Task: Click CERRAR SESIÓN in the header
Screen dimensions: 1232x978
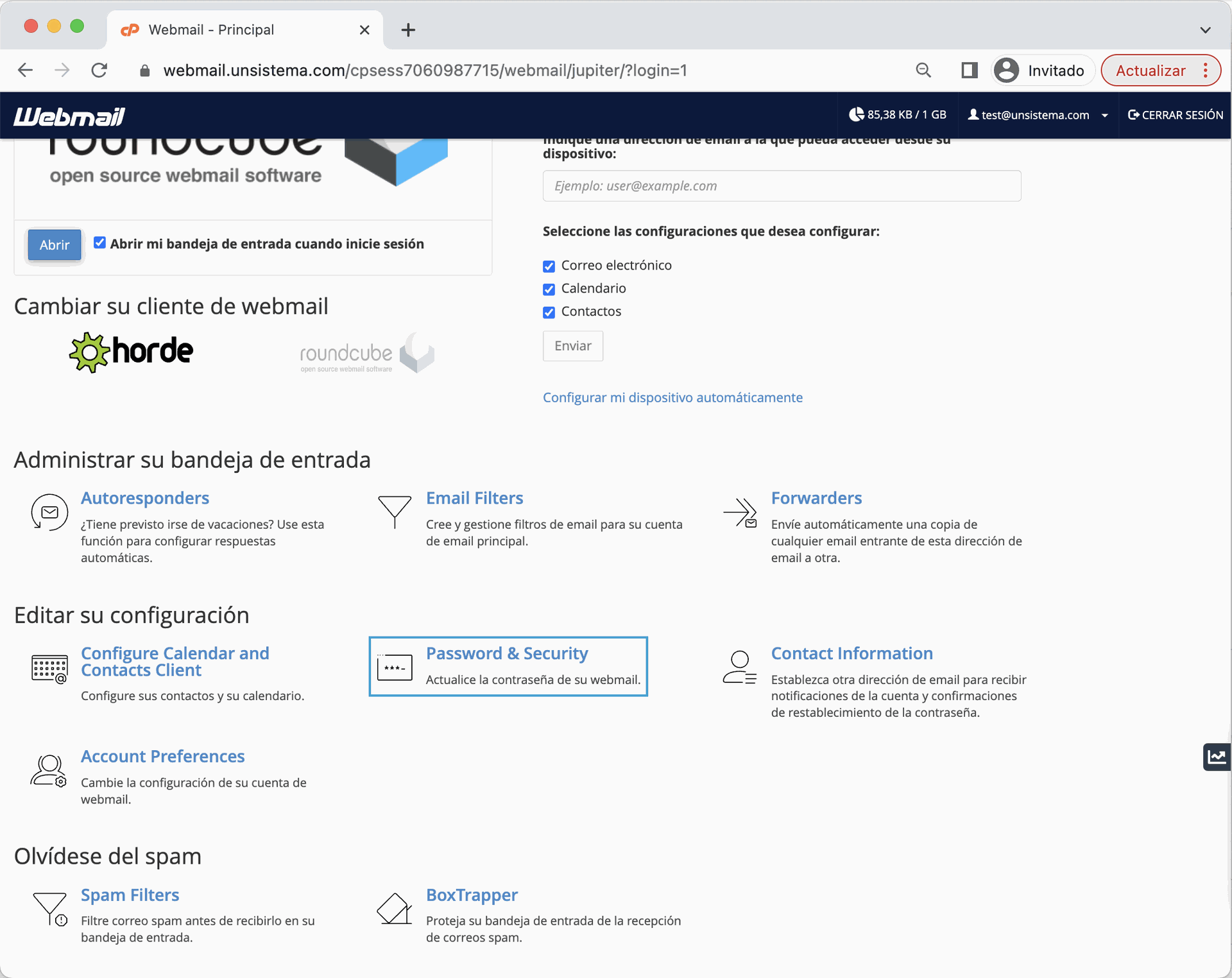Action: pos(1175,116)
